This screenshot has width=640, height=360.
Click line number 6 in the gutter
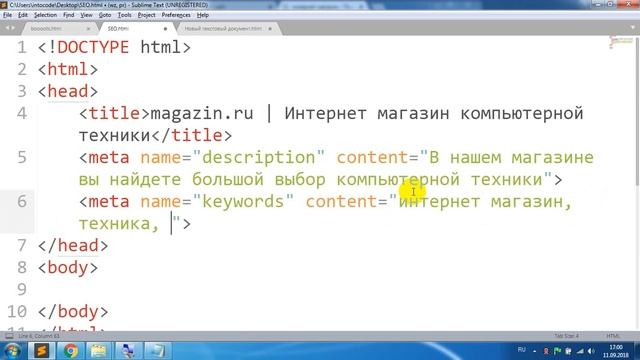(22, 201)
